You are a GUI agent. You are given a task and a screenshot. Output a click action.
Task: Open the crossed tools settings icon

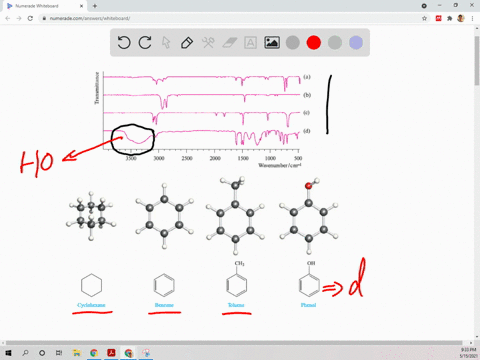tap(208, 43)
